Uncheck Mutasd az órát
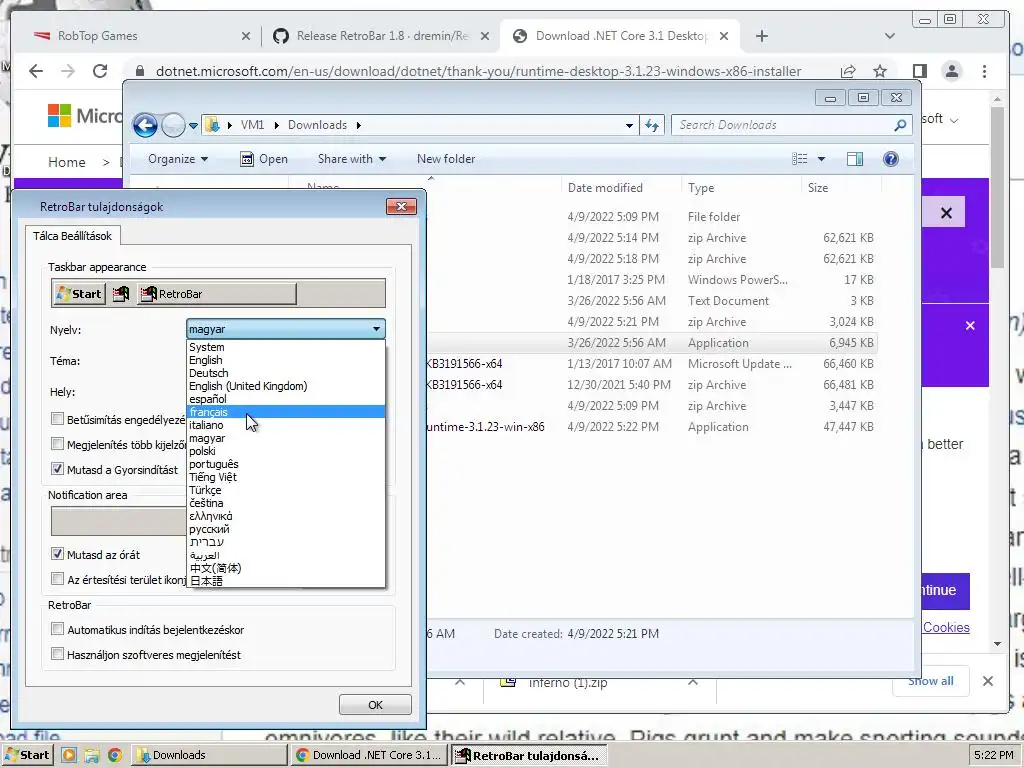 pyautogui.click(x=57, y=554)
